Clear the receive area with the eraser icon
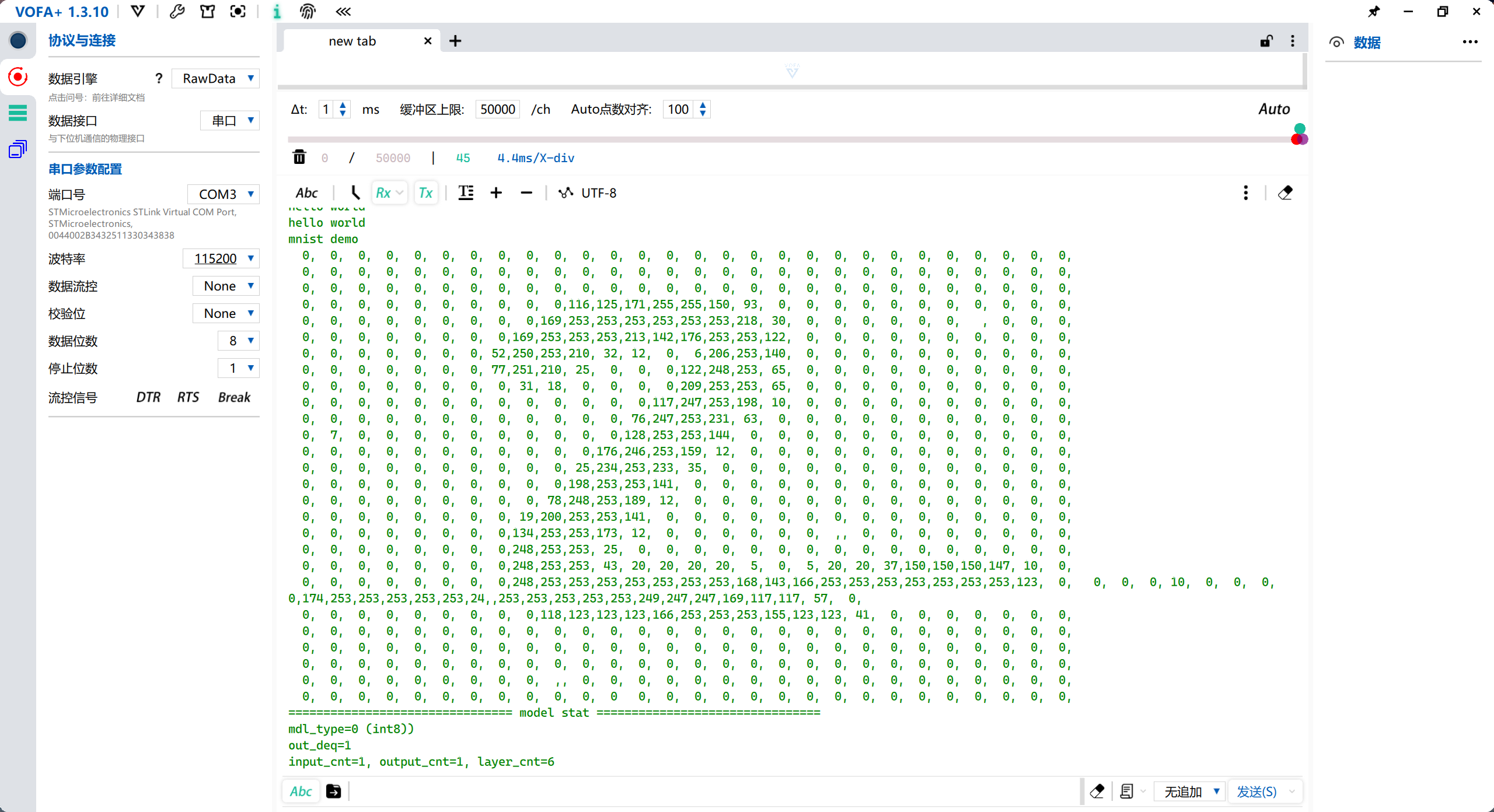The height and width of the screenshot is (812, 1494). [1285, 193]
